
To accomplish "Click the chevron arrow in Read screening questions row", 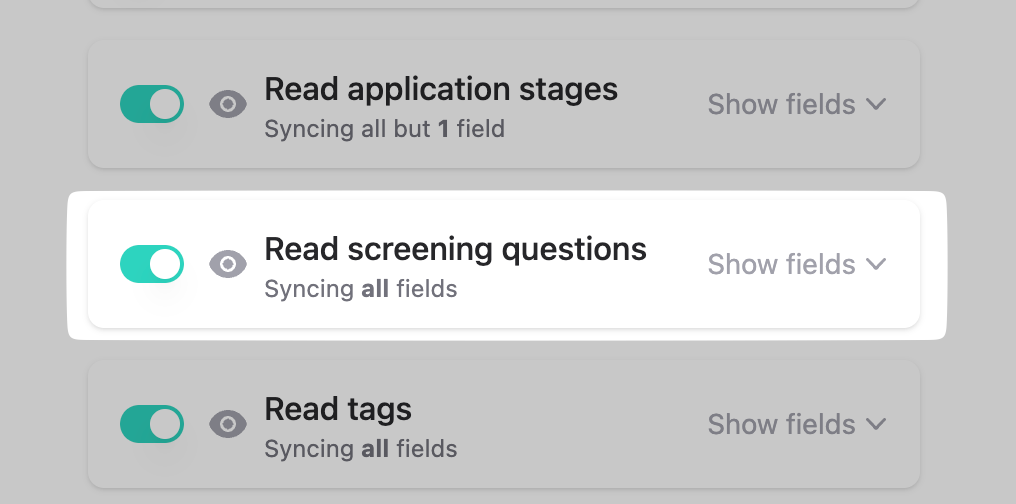I will pos(876,264).
